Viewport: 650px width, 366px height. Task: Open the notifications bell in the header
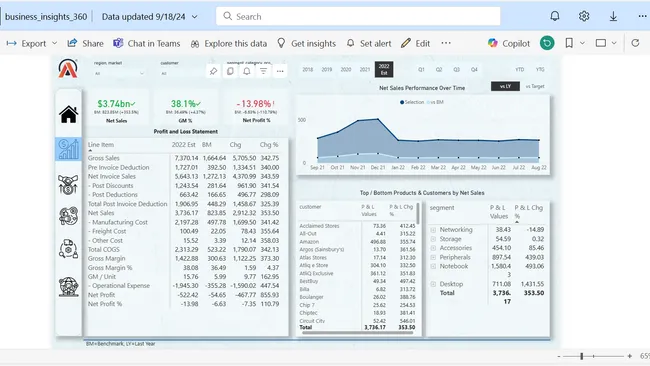tap(555, 16)
